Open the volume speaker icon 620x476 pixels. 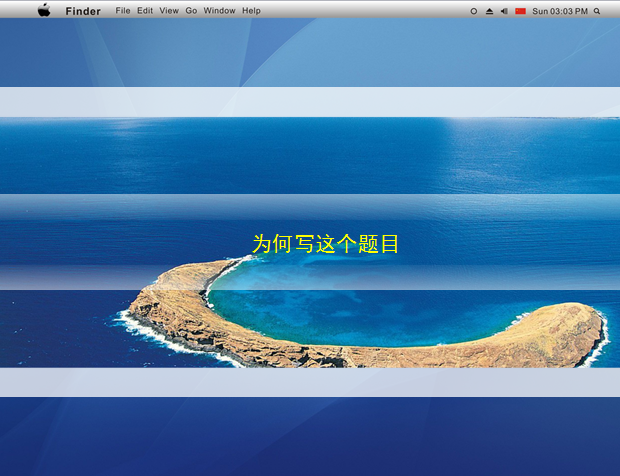point(504,11)
